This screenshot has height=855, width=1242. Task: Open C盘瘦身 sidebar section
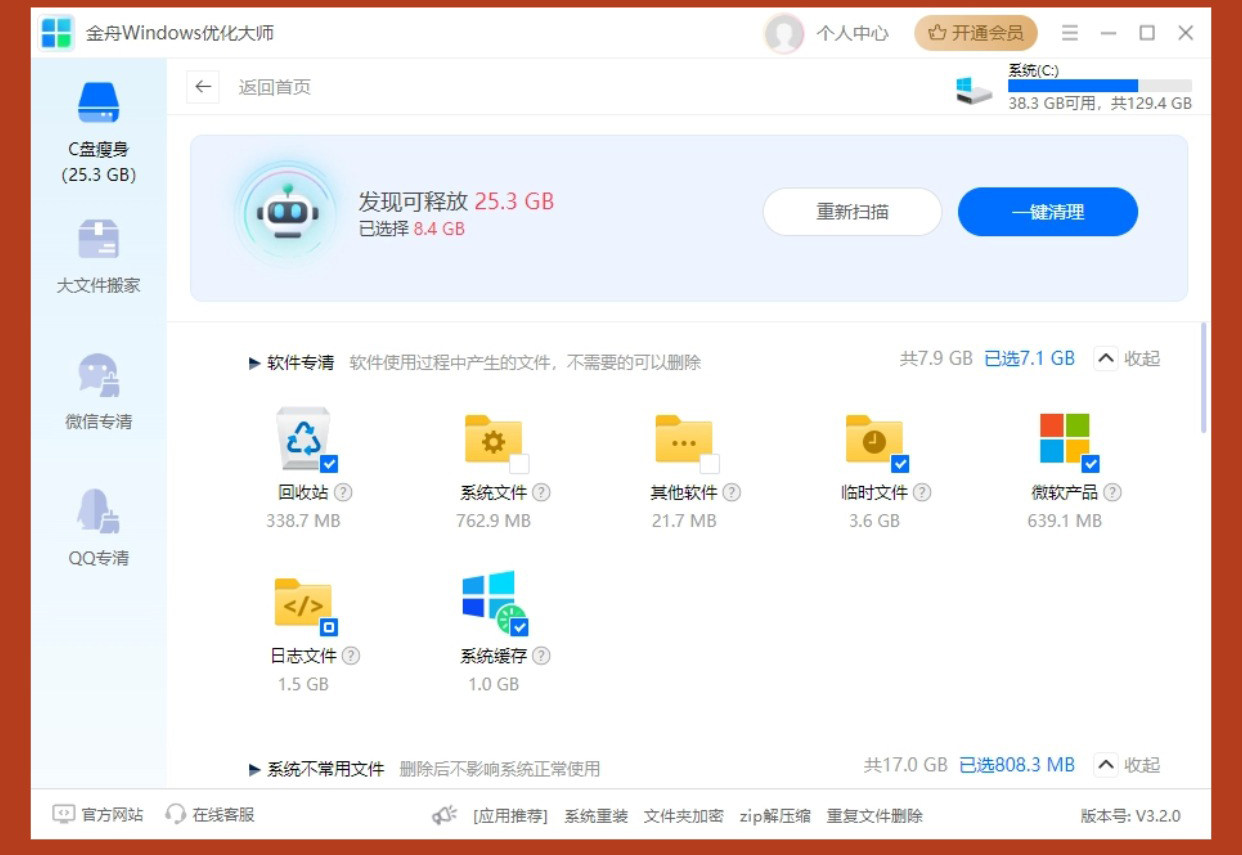click(x=98, y=132)
